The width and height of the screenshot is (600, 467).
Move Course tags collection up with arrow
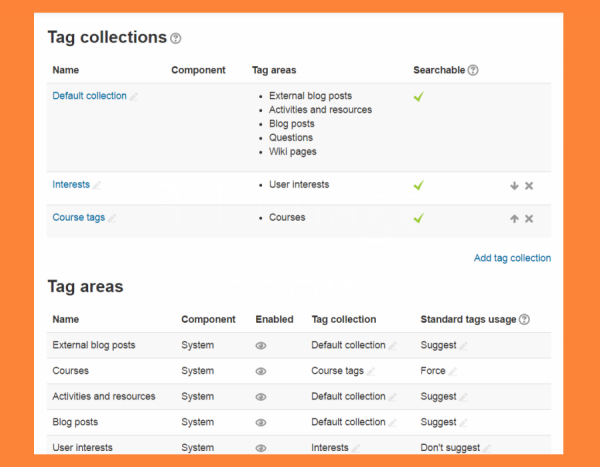pyautogui.click(x=514, y=219)
